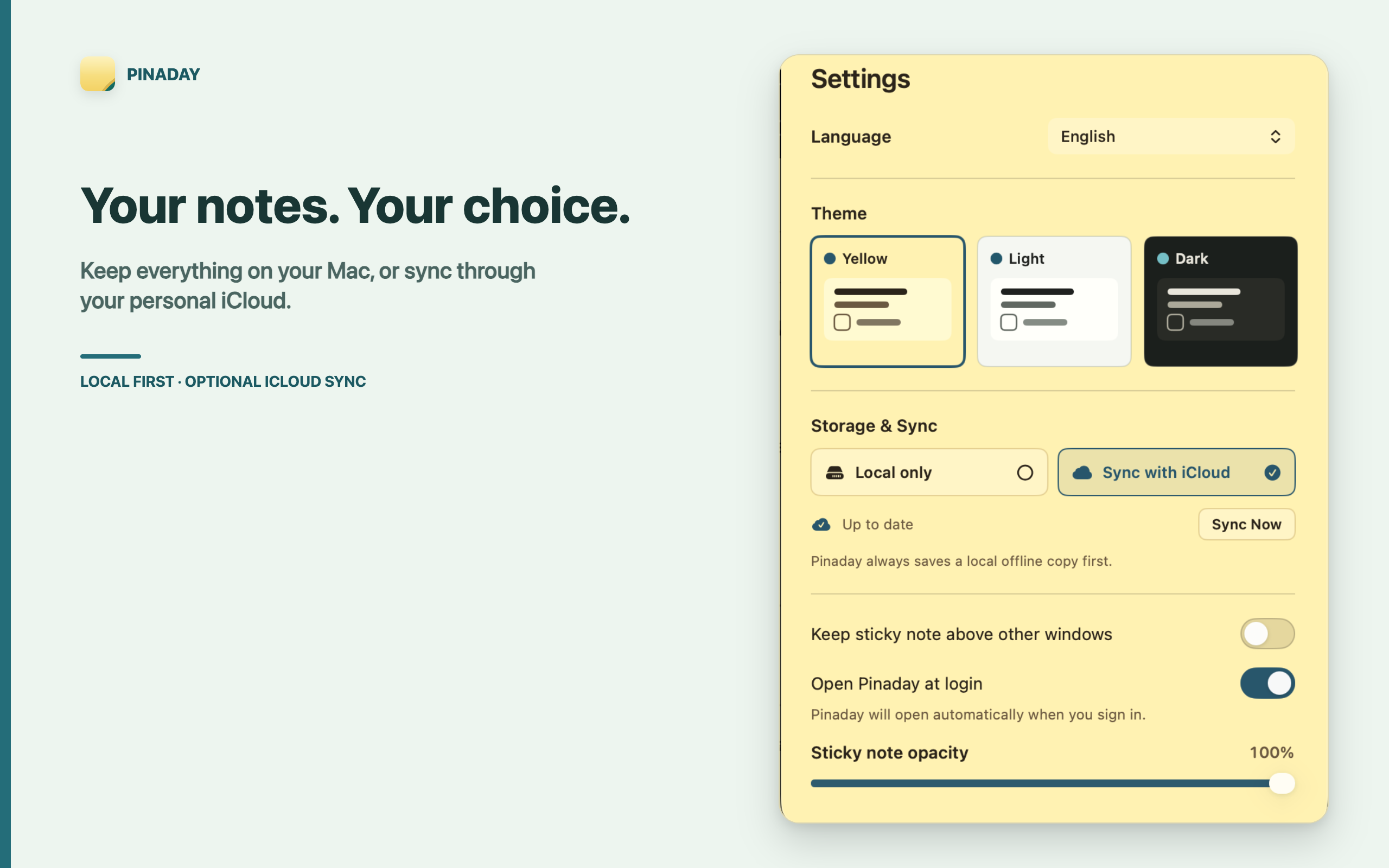Viewport: 1389px width, 868px height.
Task: Click the sticky note opacity slider handle
Action: 1282,783
